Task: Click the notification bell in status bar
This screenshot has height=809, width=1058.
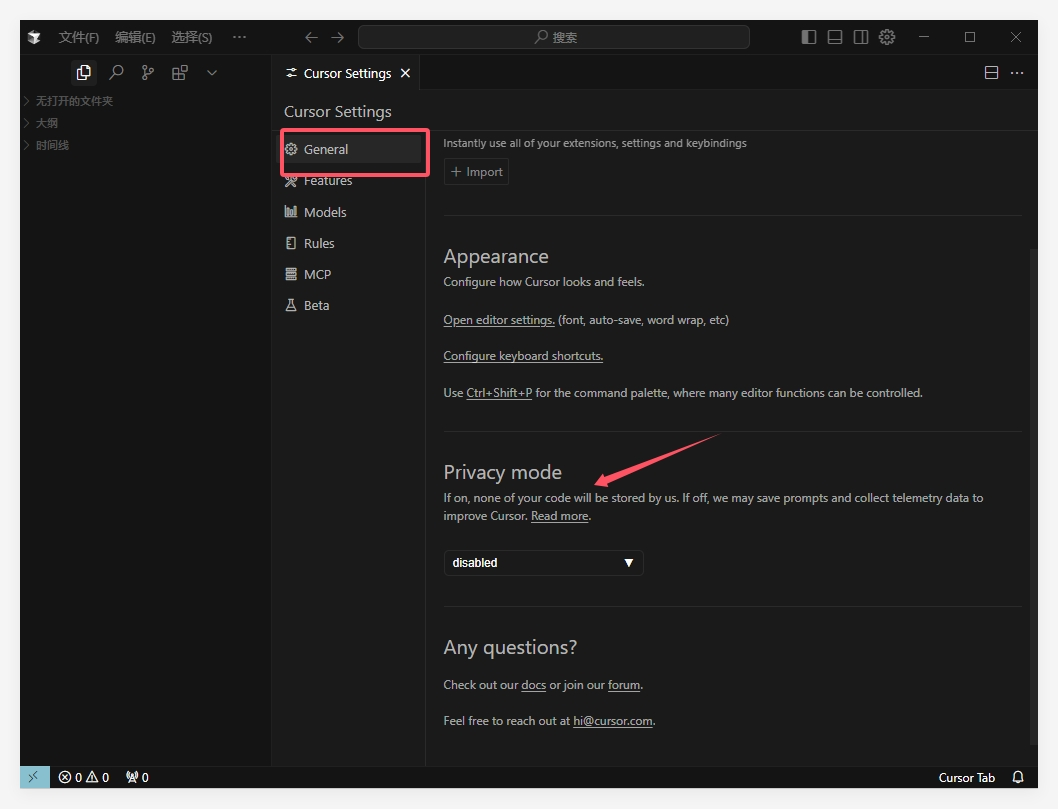Action: coord(1018,777)
